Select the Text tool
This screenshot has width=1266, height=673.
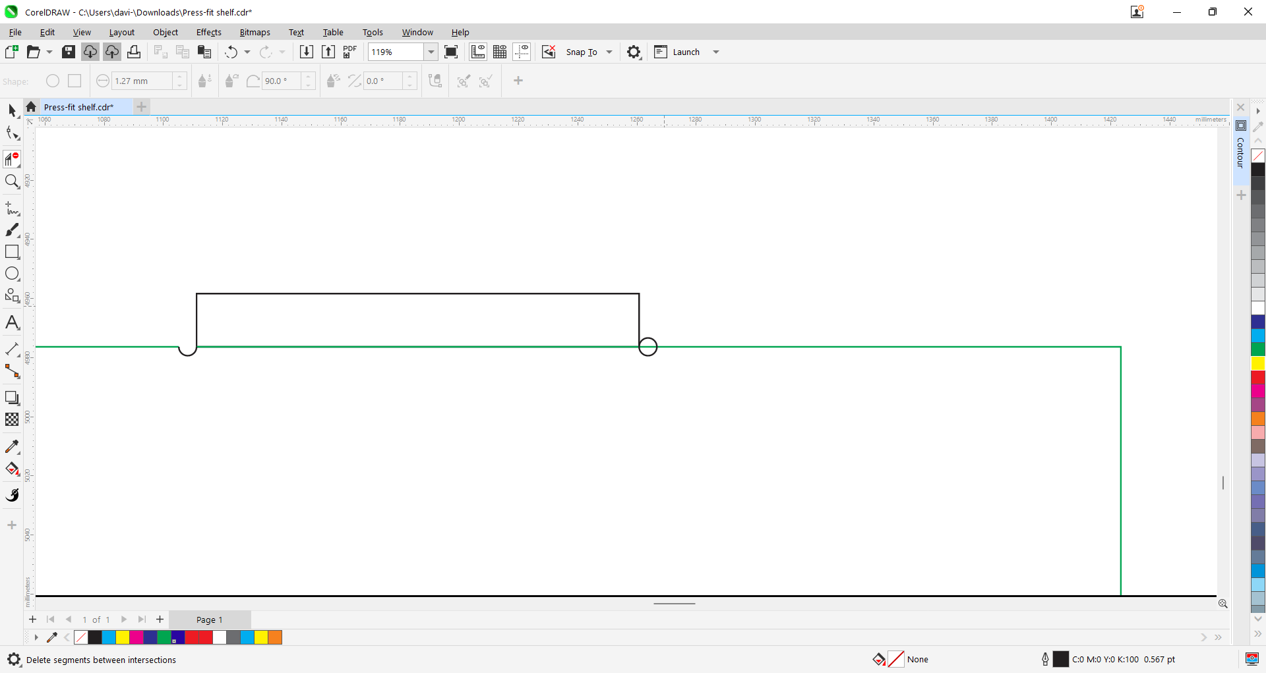(12, 322)
